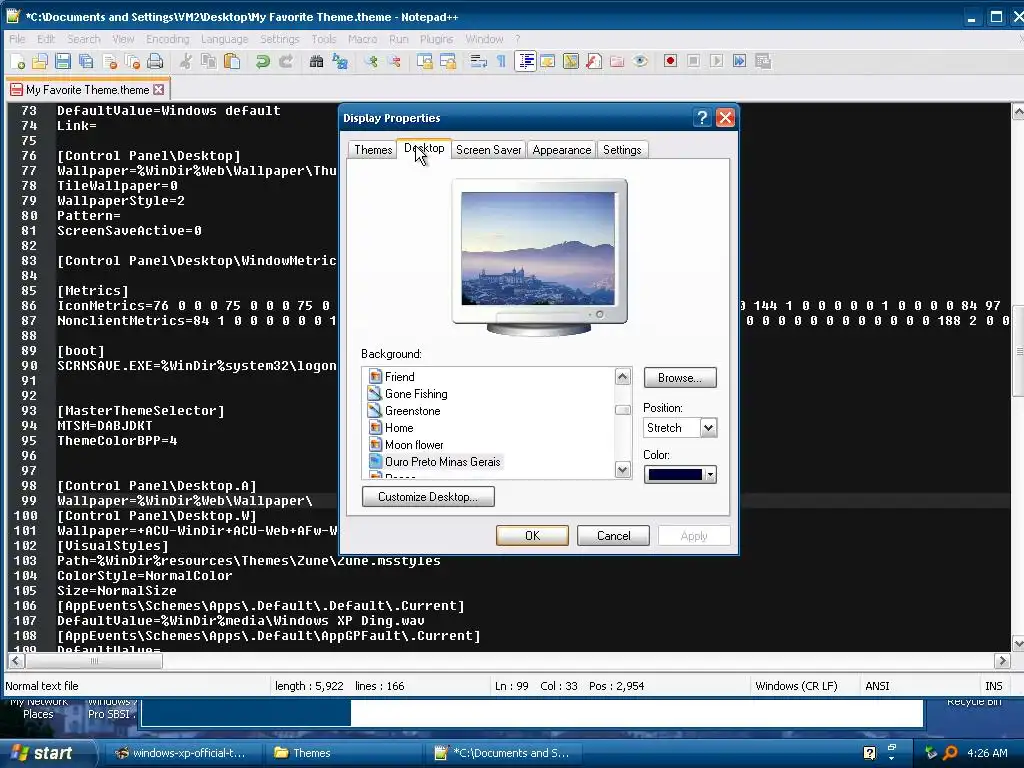Image resolution: width=1024 pixels, height=768 pixels.
Task: Click the Copy toolbar icon
Action: [x=209, y=61]
